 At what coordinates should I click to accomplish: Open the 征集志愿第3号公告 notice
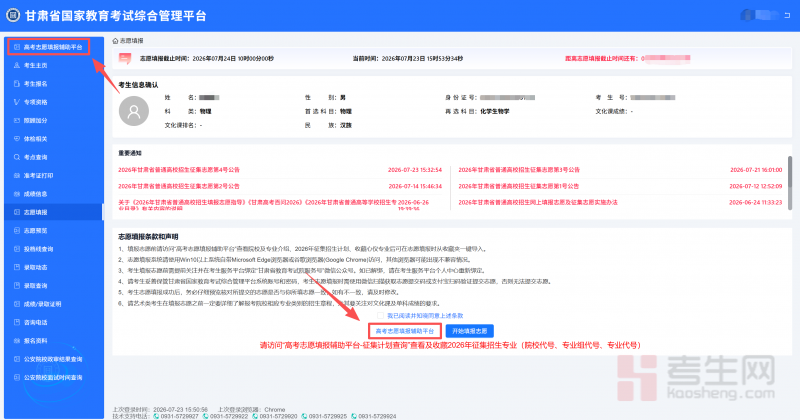pos(519,170)
